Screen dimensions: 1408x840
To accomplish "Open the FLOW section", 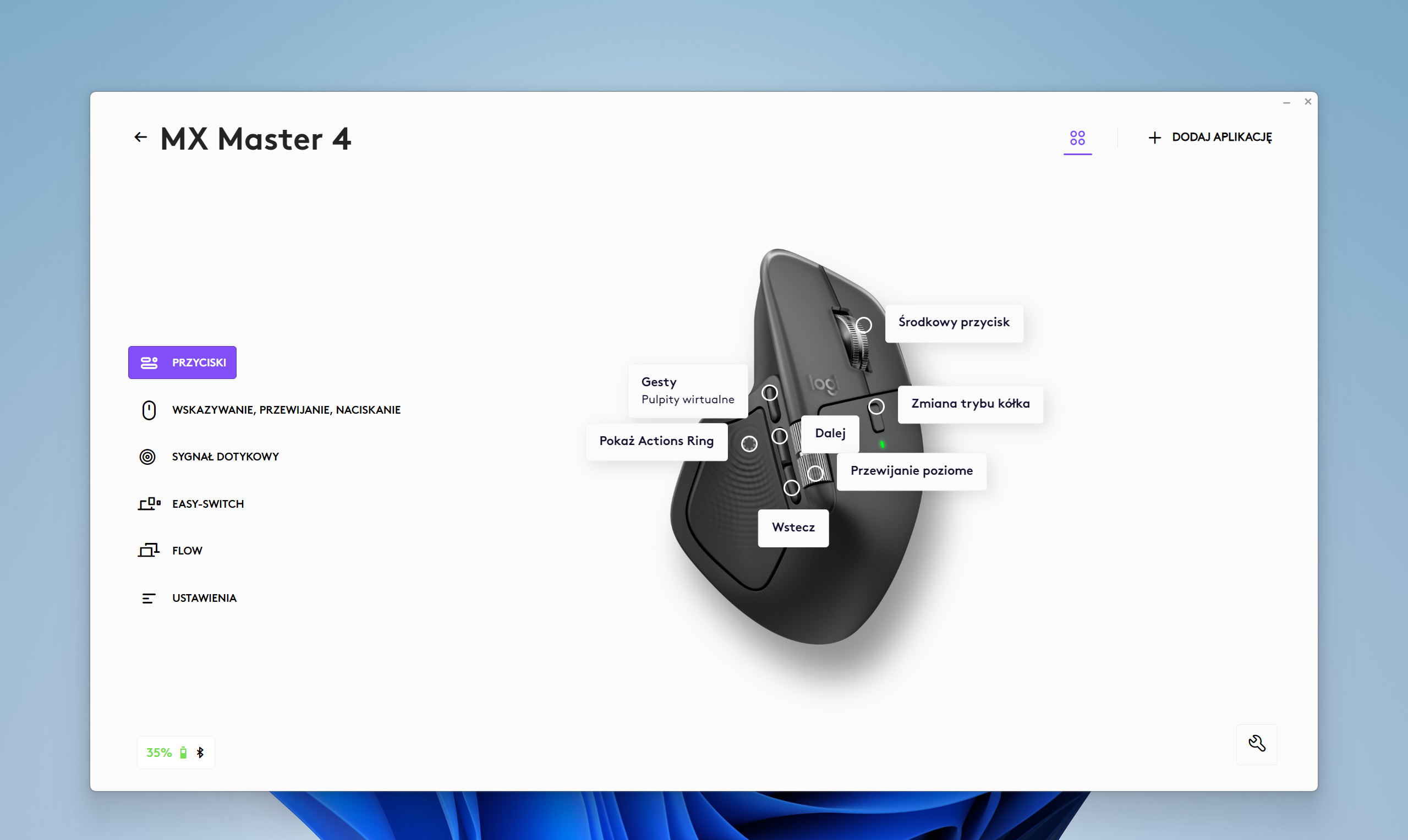I will [171, 551].
